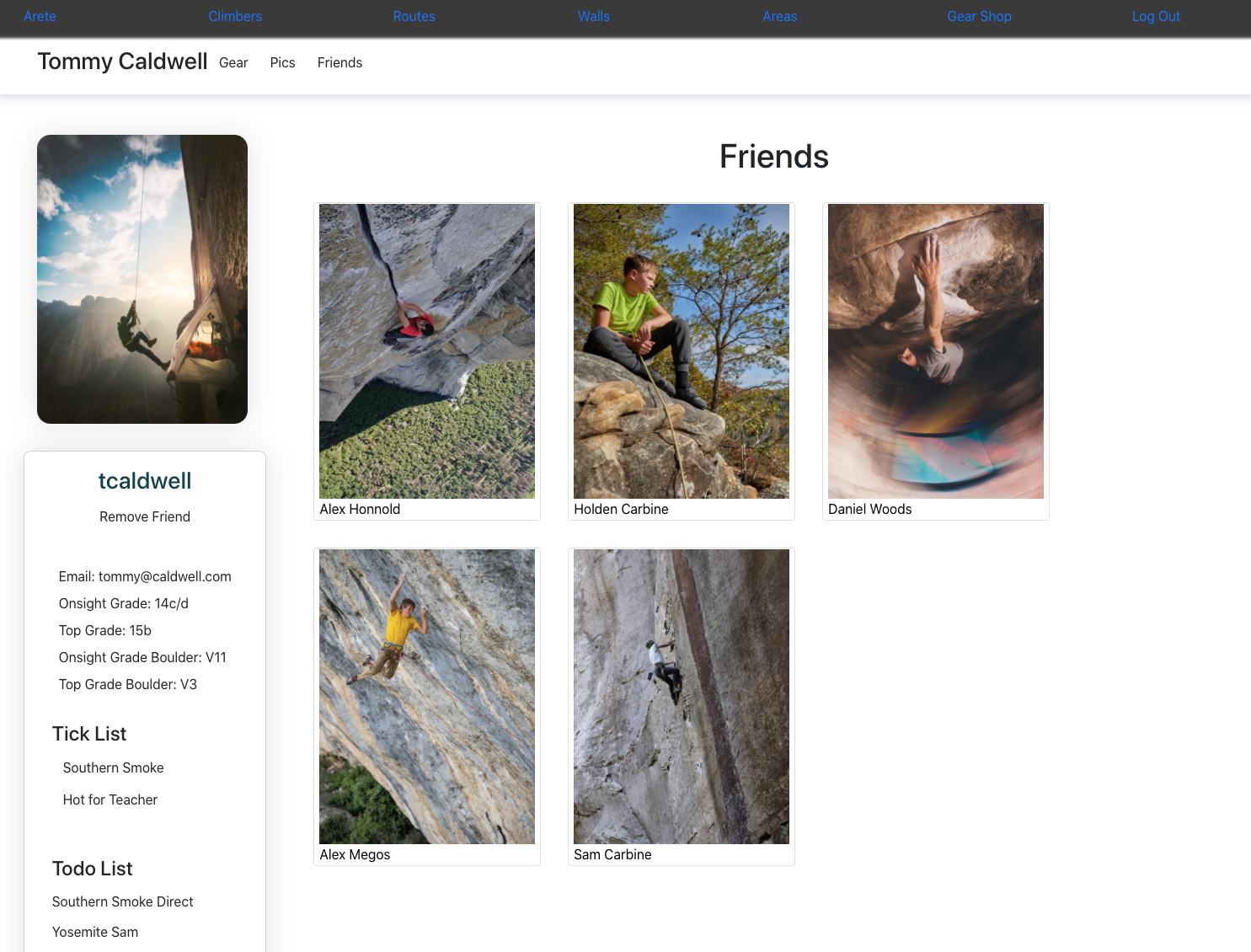This screenshot has height=952, width=1251.
Task: Open Tommy Caldwell's profile photo
Action: click(x=142, y=279)
